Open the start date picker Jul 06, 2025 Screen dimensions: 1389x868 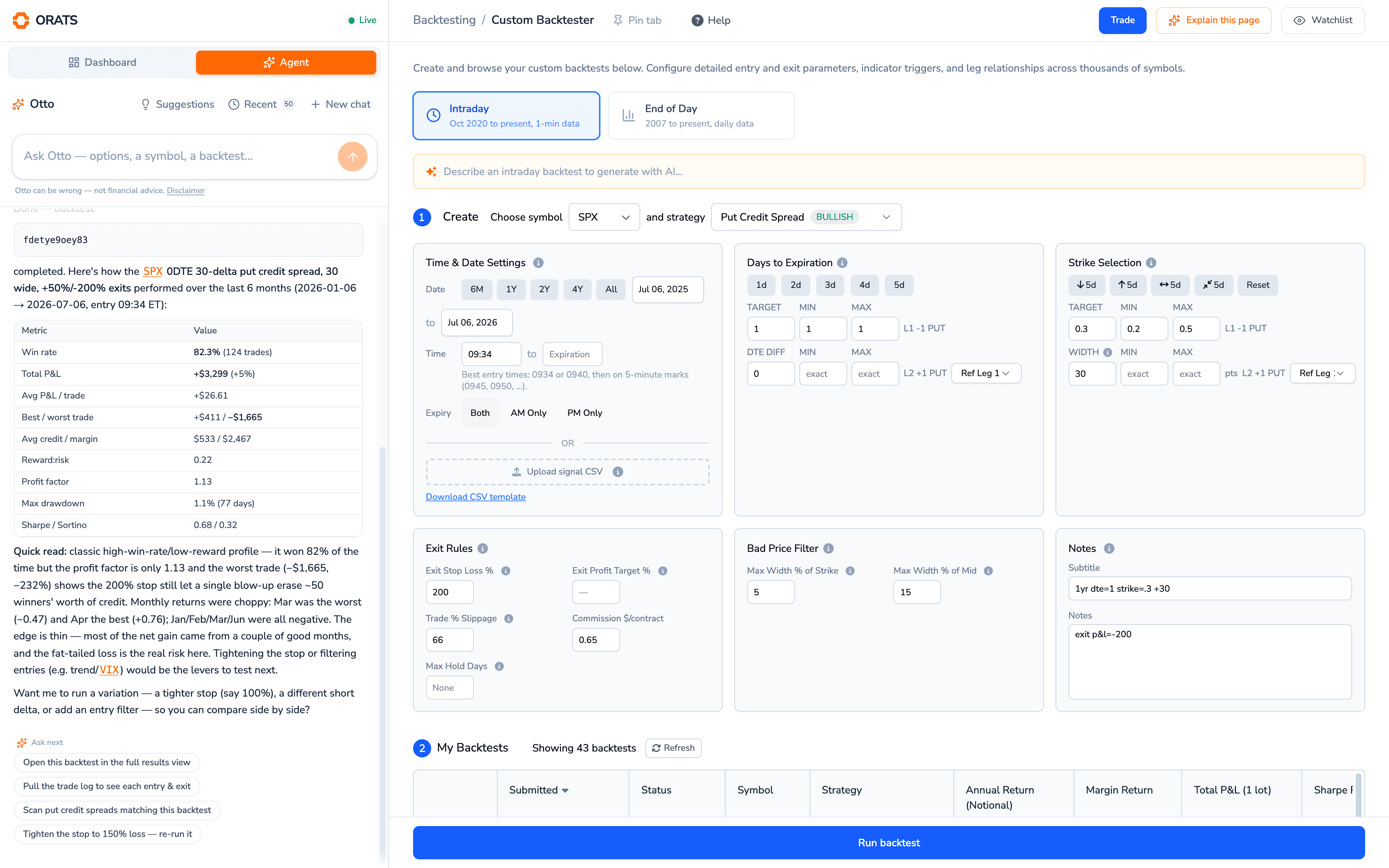coord(667,289)
